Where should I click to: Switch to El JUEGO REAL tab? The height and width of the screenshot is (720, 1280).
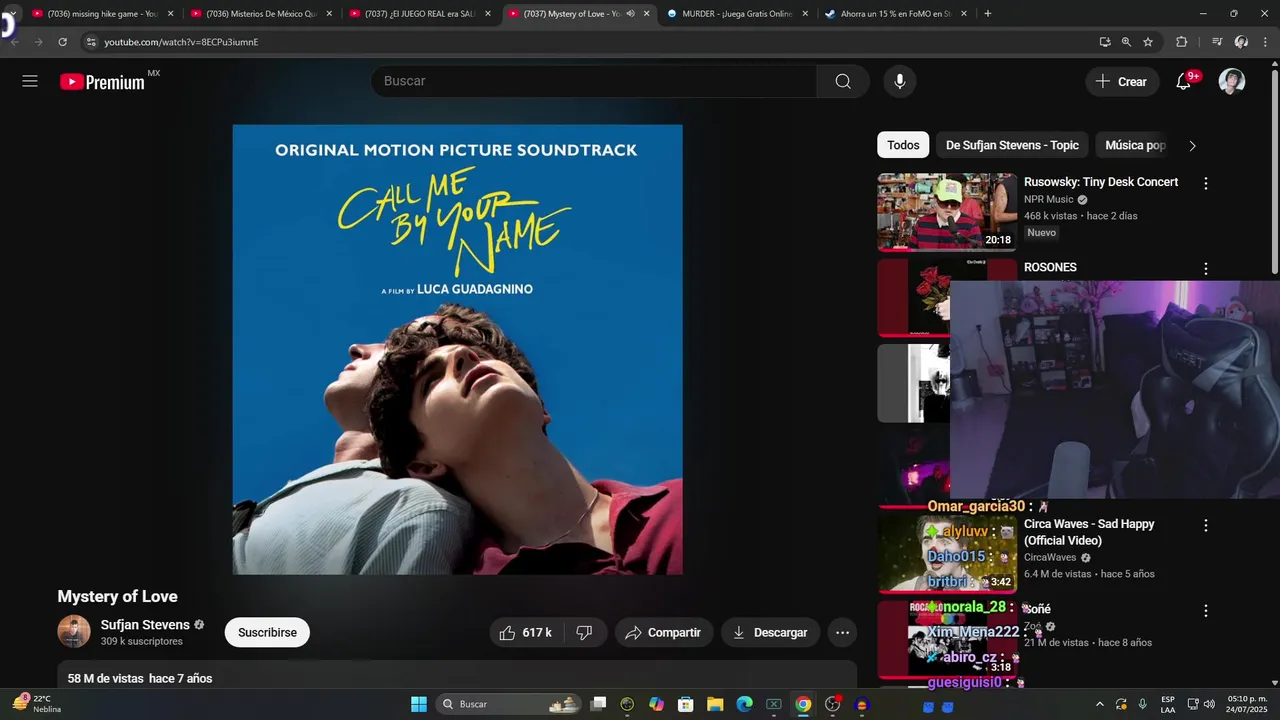418,14
